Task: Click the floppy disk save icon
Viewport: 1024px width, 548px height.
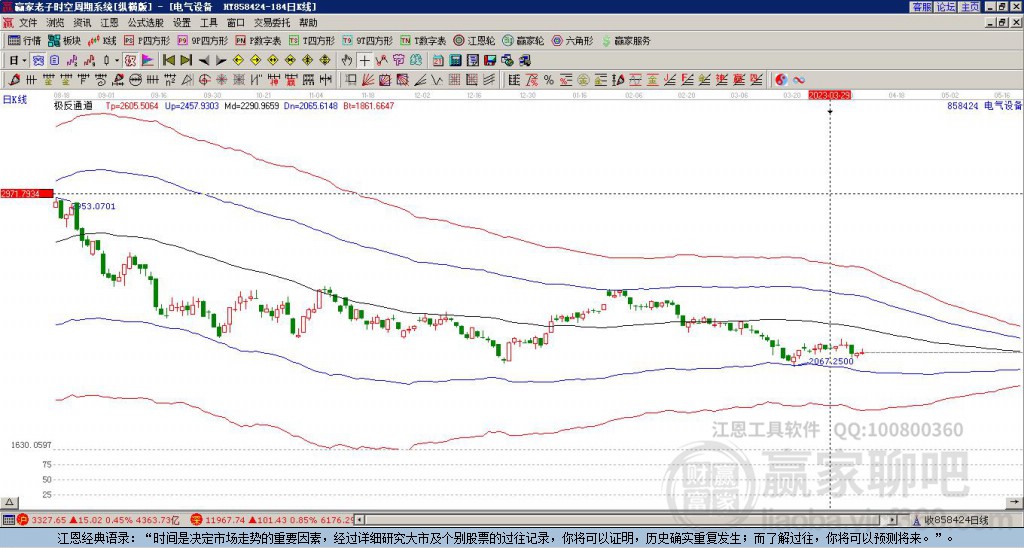Action: coord(490,61)
